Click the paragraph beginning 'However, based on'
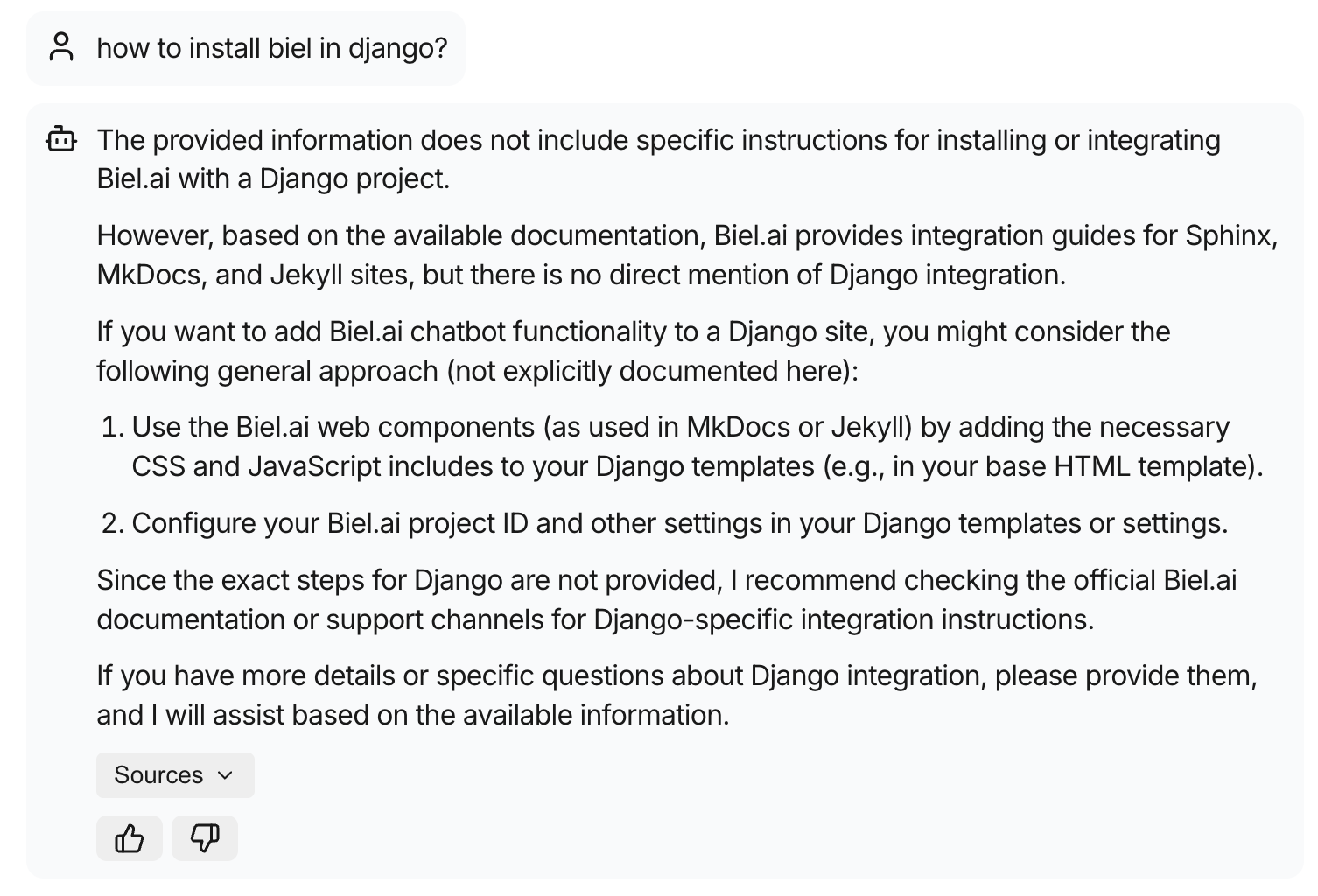Viewport: 1318px width, 896px height. click(688, 255)
